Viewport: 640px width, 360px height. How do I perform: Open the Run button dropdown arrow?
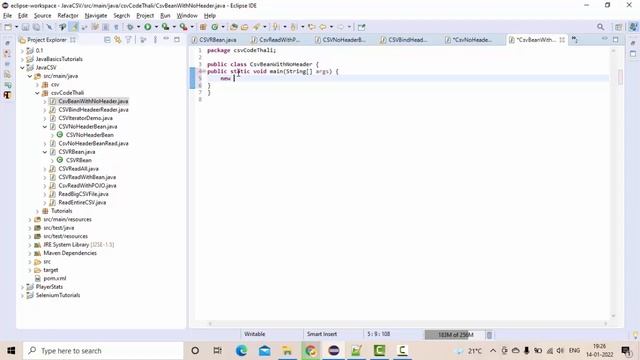156,27
